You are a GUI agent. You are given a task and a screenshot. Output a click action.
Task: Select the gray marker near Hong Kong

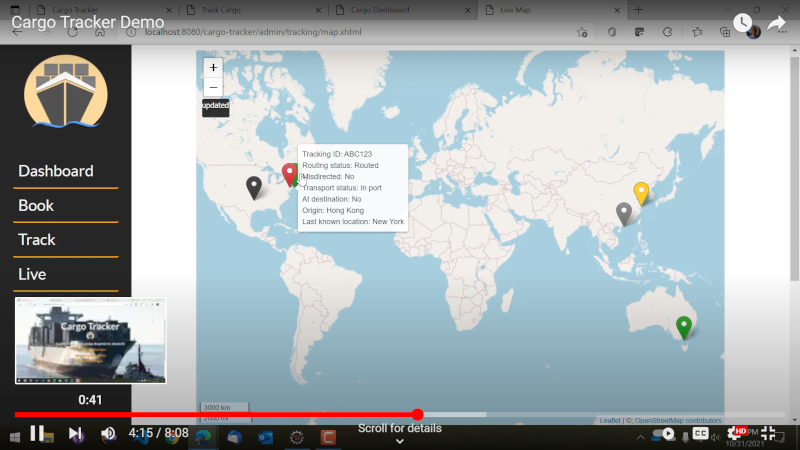pyautogui.click(x=624, y=213)
